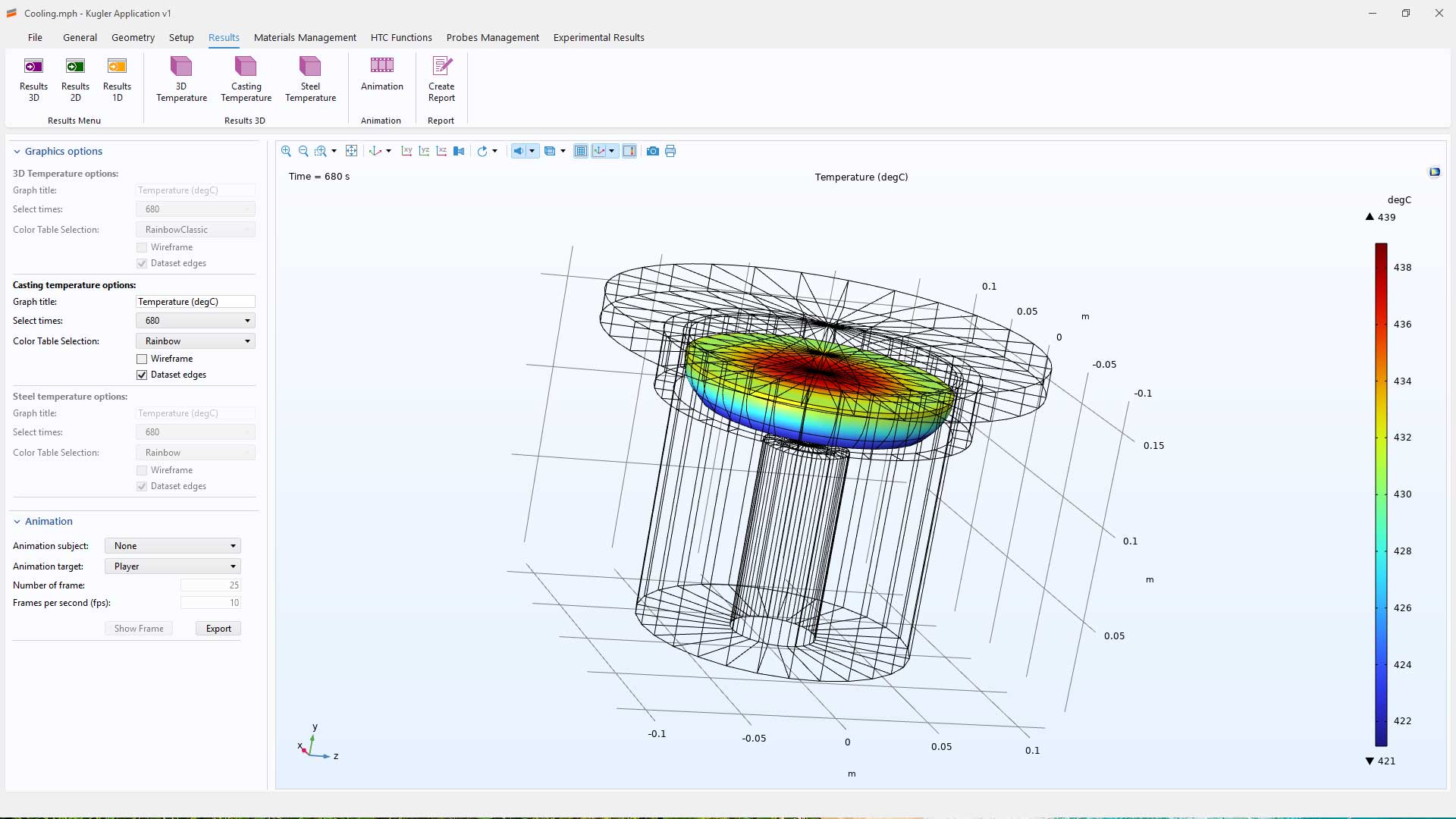Click the rotate view icon

coord(482,151)
